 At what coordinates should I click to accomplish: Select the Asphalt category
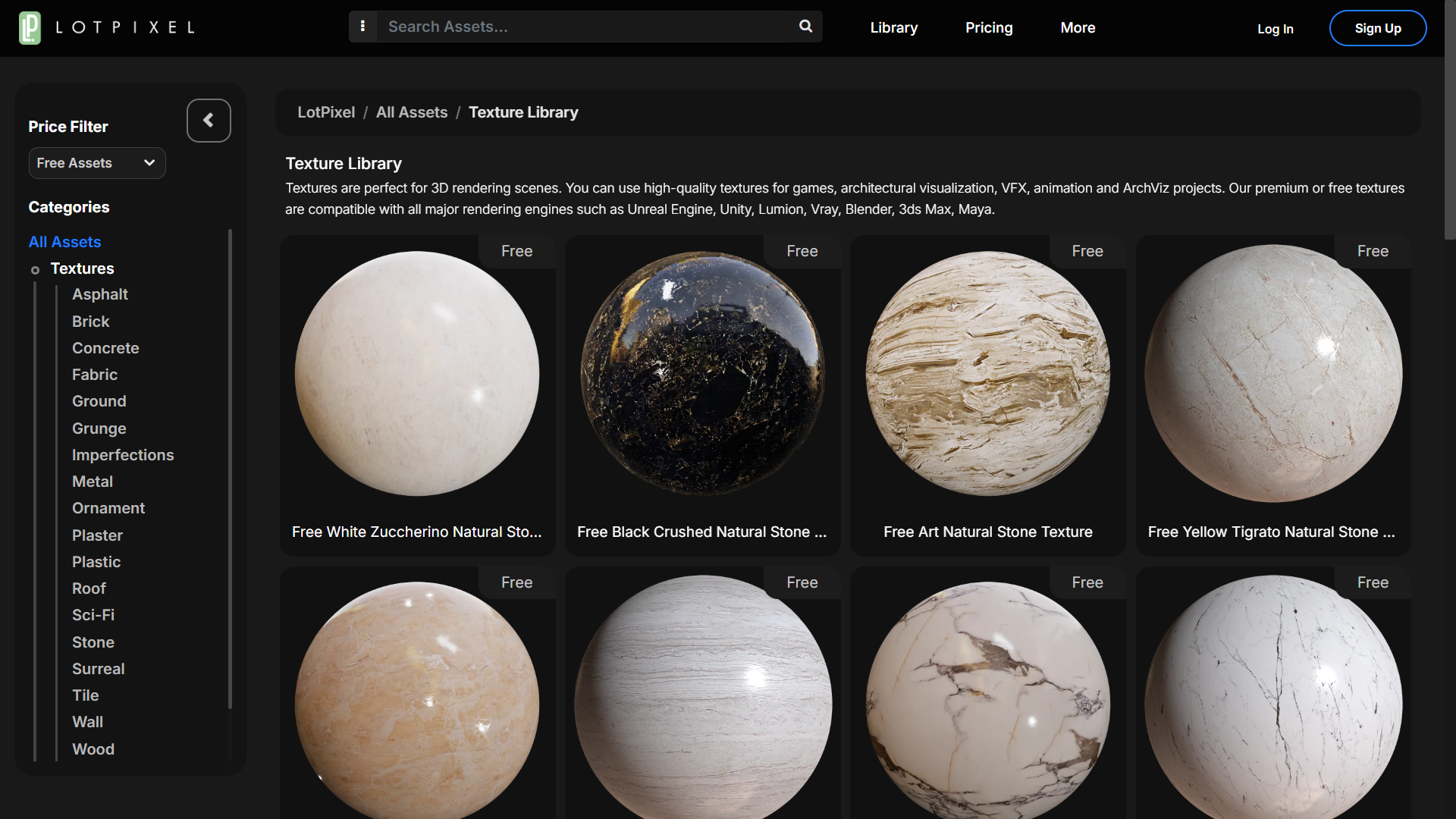click(x=100, y=294)
